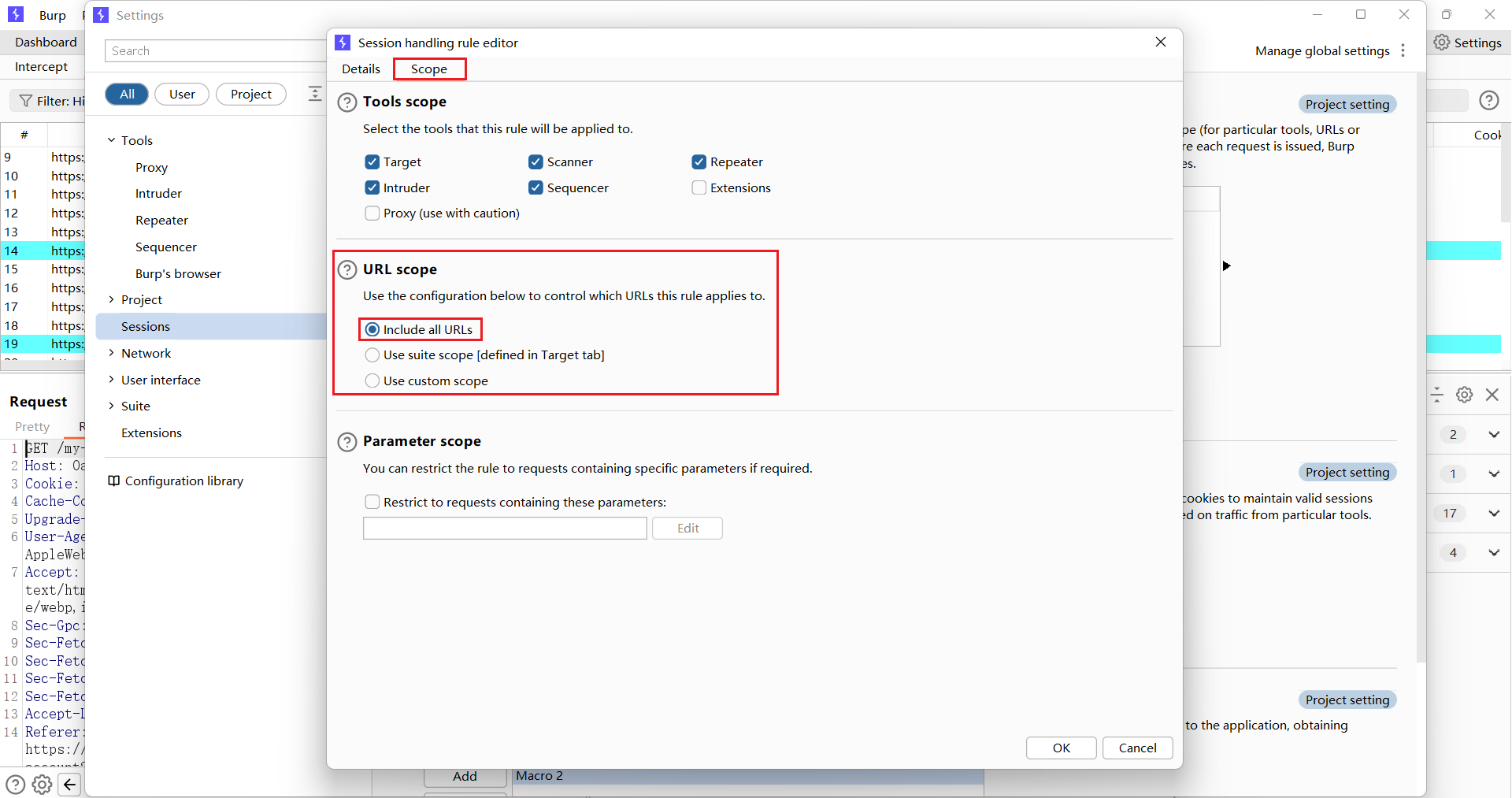
Task: Click the Edit button for parameters
Action: tap(687, 528)
